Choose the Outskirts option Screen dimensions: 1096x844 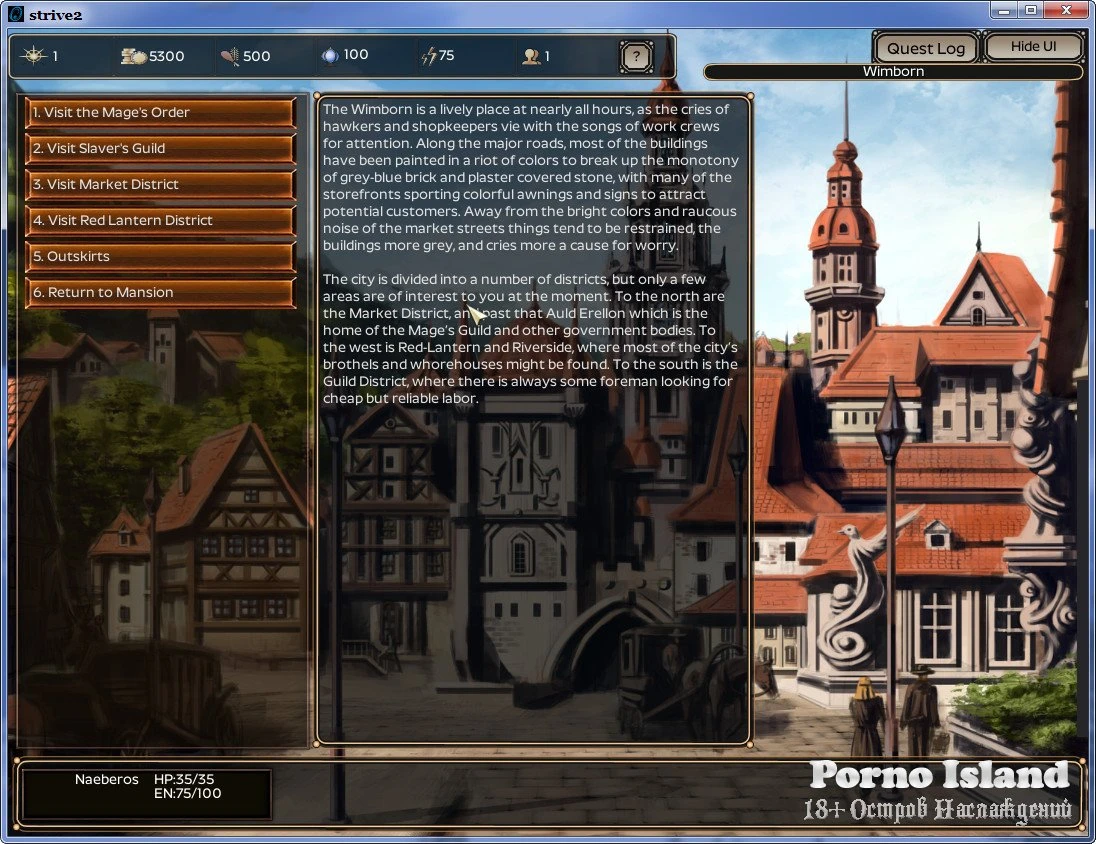click(x=160, y=257)
